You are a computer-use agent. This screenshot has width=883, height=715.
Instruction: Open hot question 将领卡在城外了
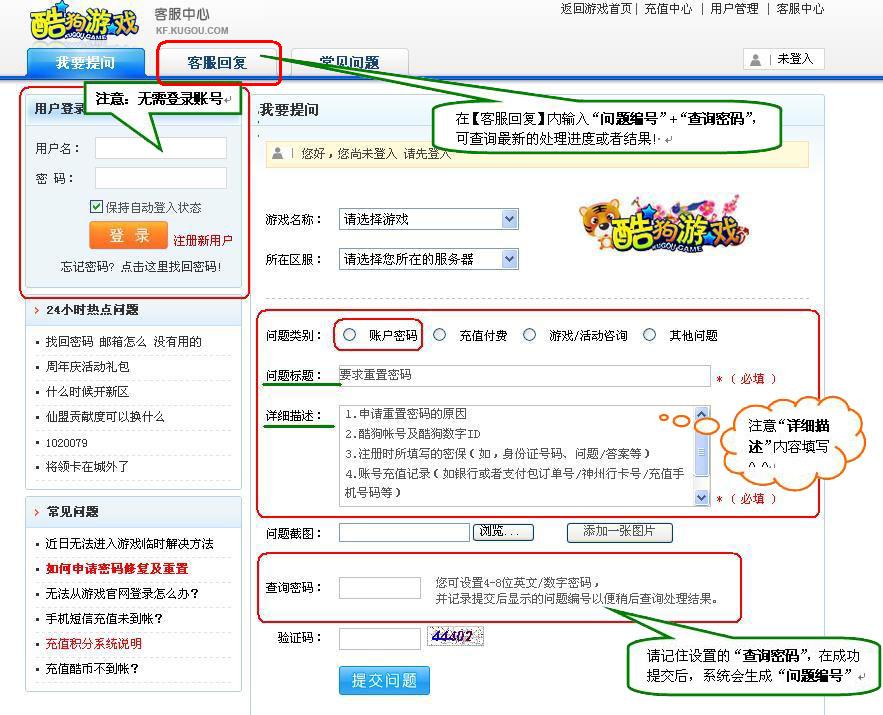pyautogui.click(x=87, y=467)
